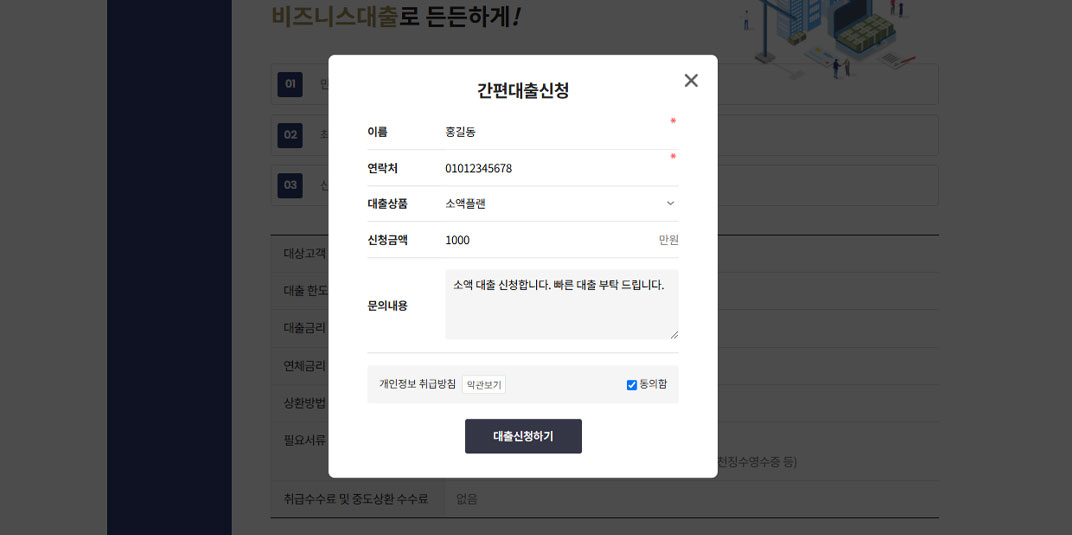Click the 02 step badge behind dialog
The width and height of the screenshot is (1072, 535).
290,135
